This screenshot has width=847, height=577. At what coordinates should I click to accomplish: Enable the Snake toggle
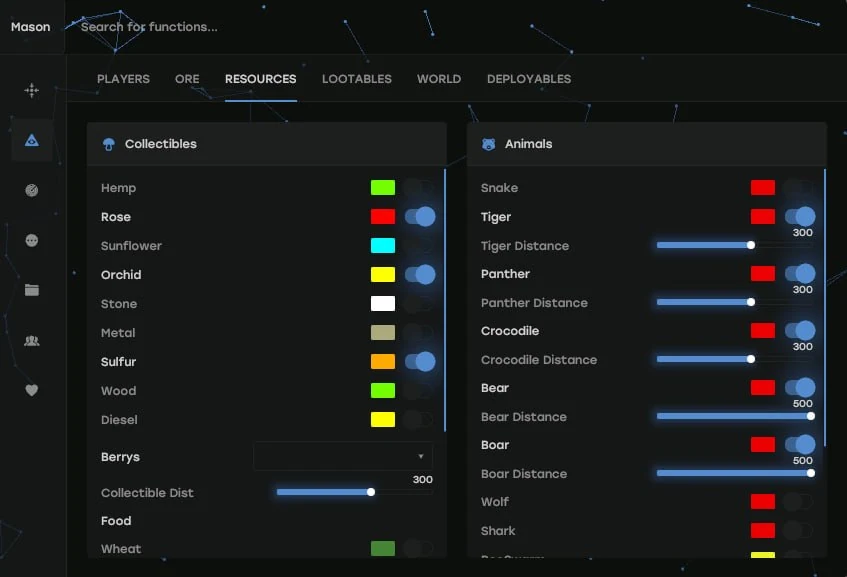[799, 187]
